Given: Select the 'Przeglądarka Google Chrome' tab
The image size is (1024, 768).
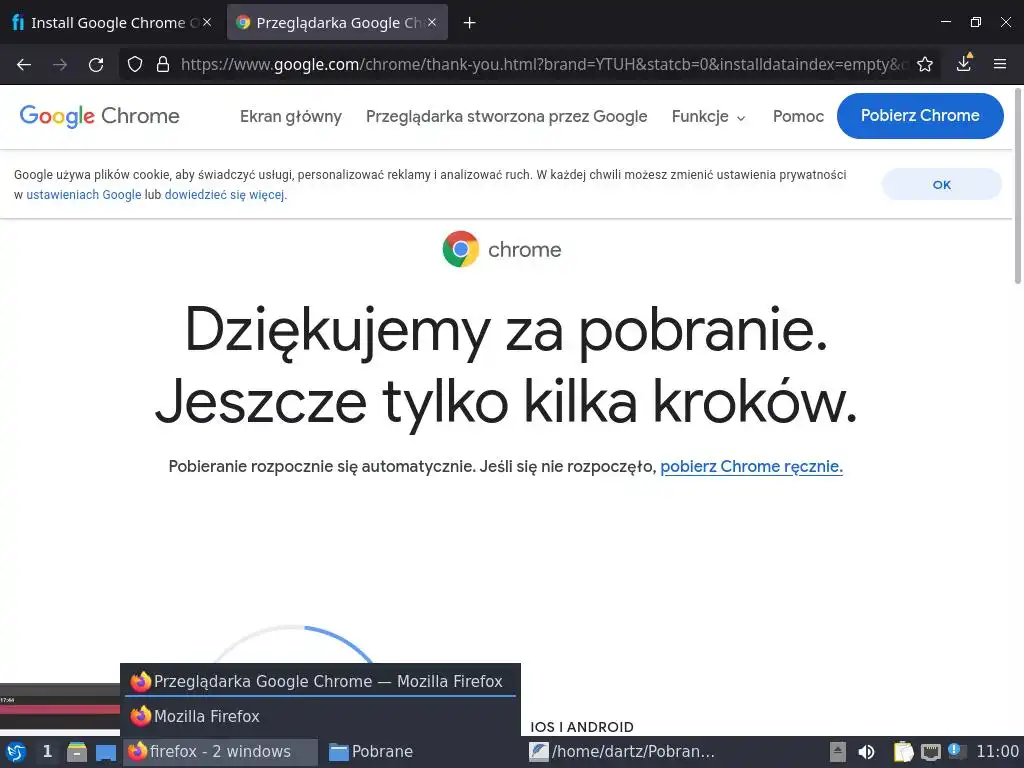Looking at the screenshot, I should tap(337, 22).
